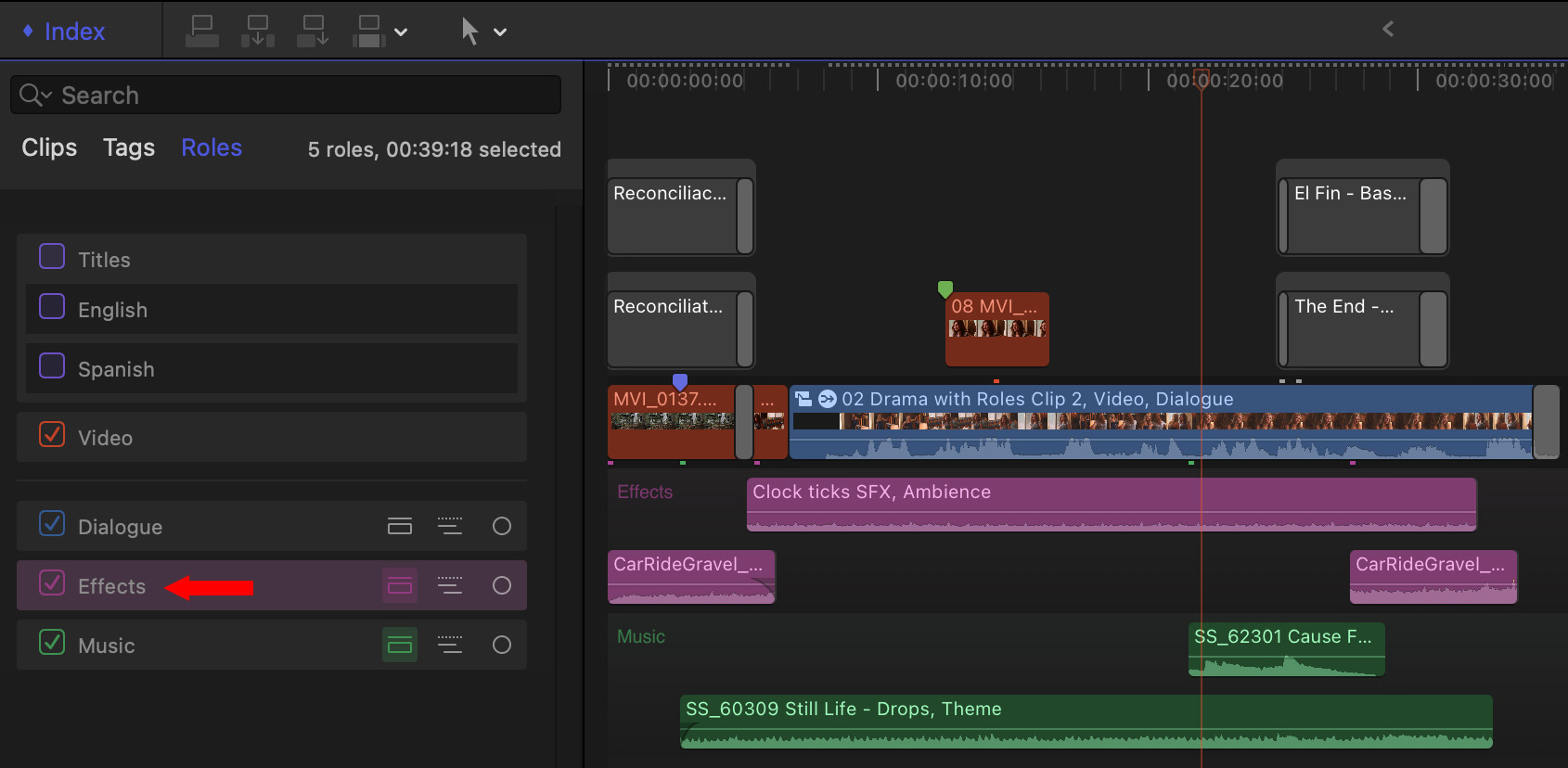Viewport: 1568px width, 768px height.
Task: Click the timeline history back arrow
Action: (x=1388, y=29)
